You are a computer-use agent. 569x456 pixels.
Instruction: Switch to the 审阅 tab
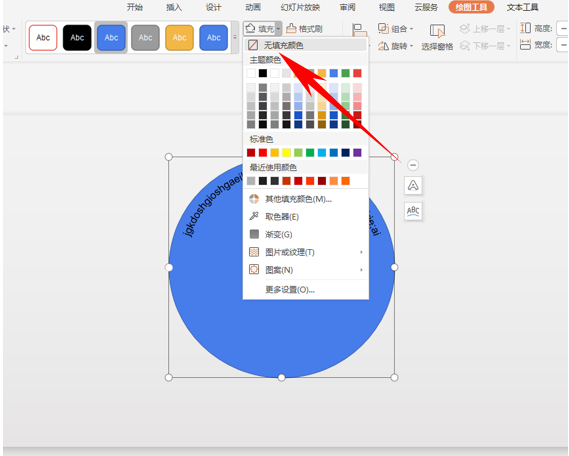(x=347, y=7)
